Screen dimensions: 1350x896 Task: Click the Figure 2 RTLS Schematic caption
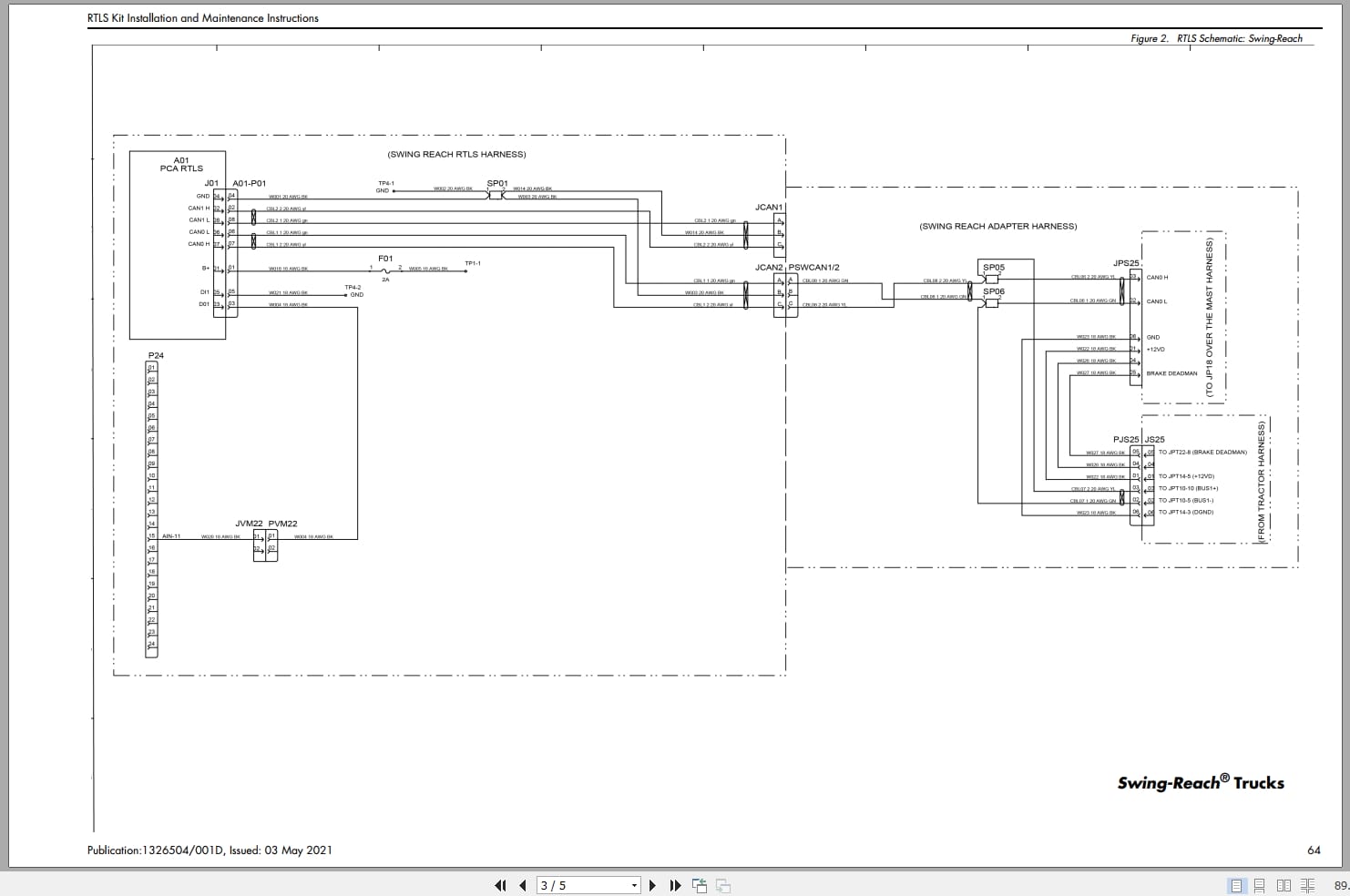pyautogui.click(x=1216, y=38)
